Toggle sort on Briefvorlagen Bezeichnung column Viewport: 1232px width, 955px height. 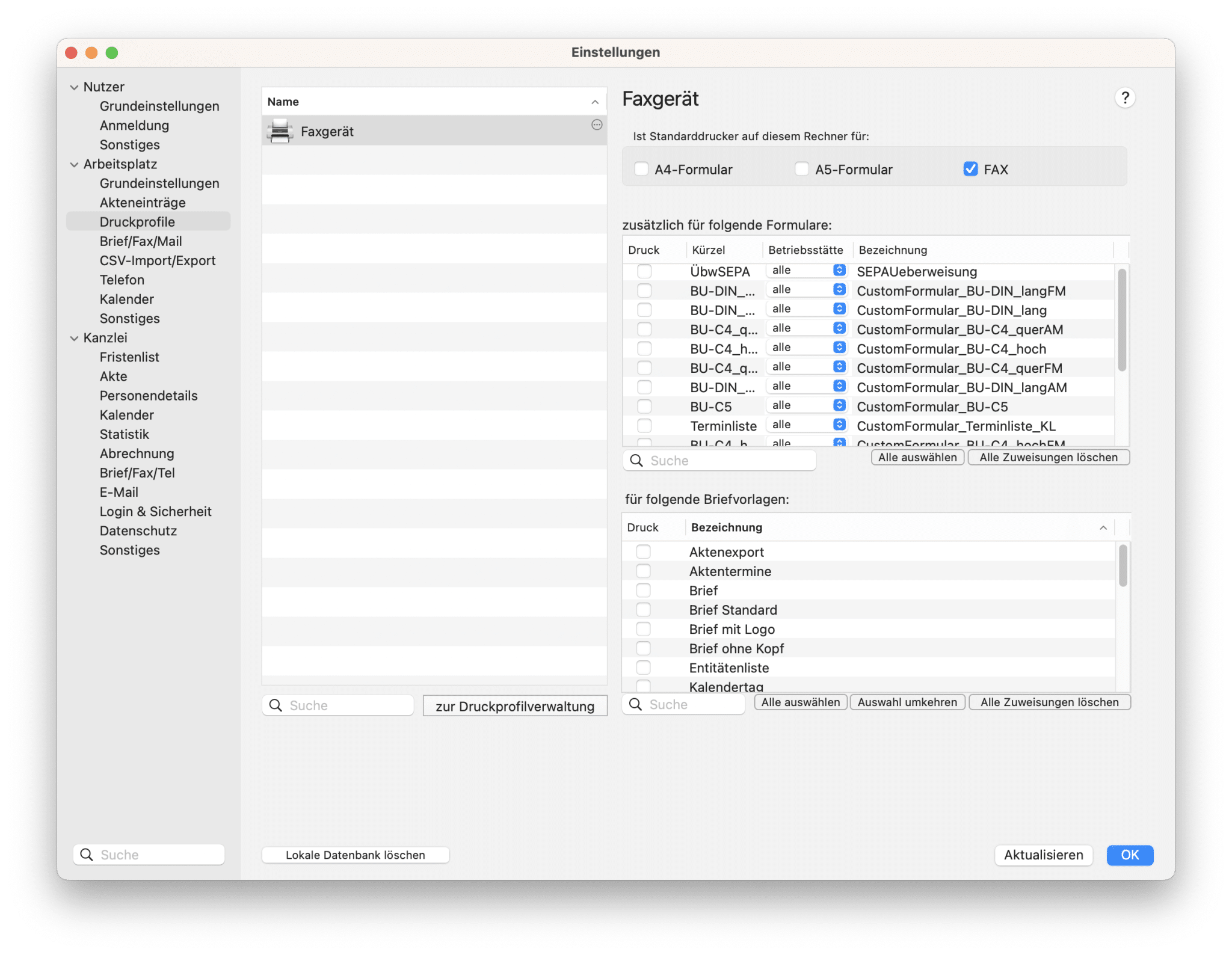click(900, 527)
